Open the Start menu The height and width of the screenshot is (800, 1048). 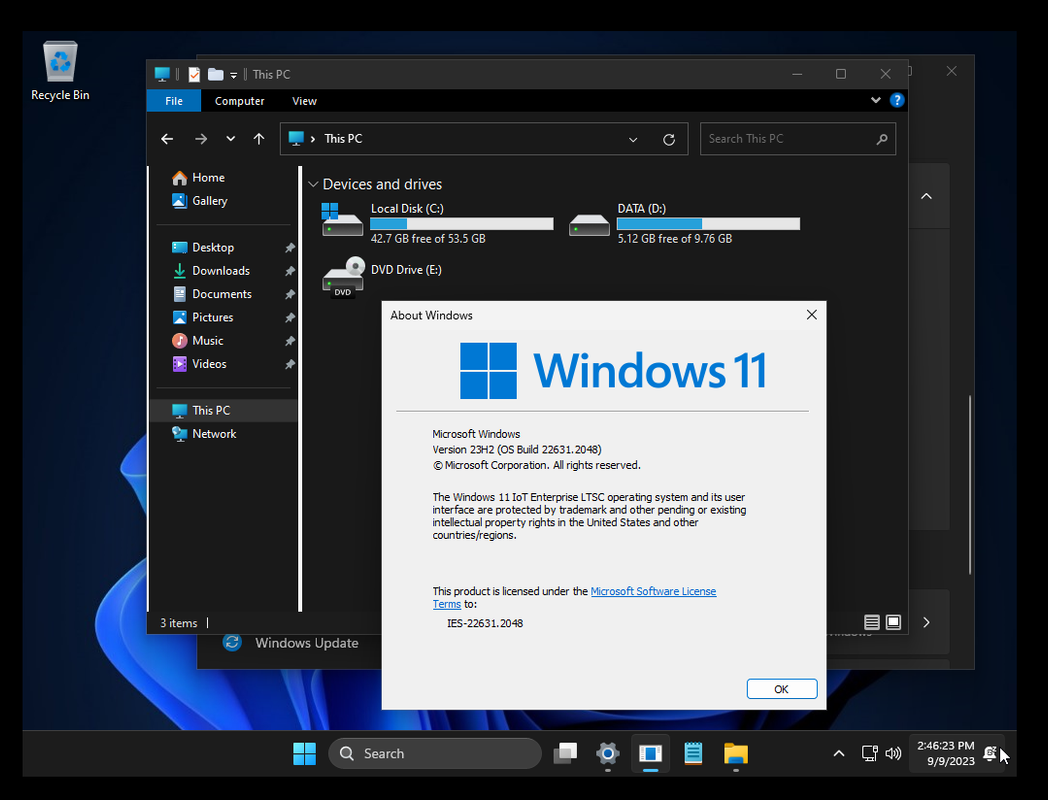[304, 754]
